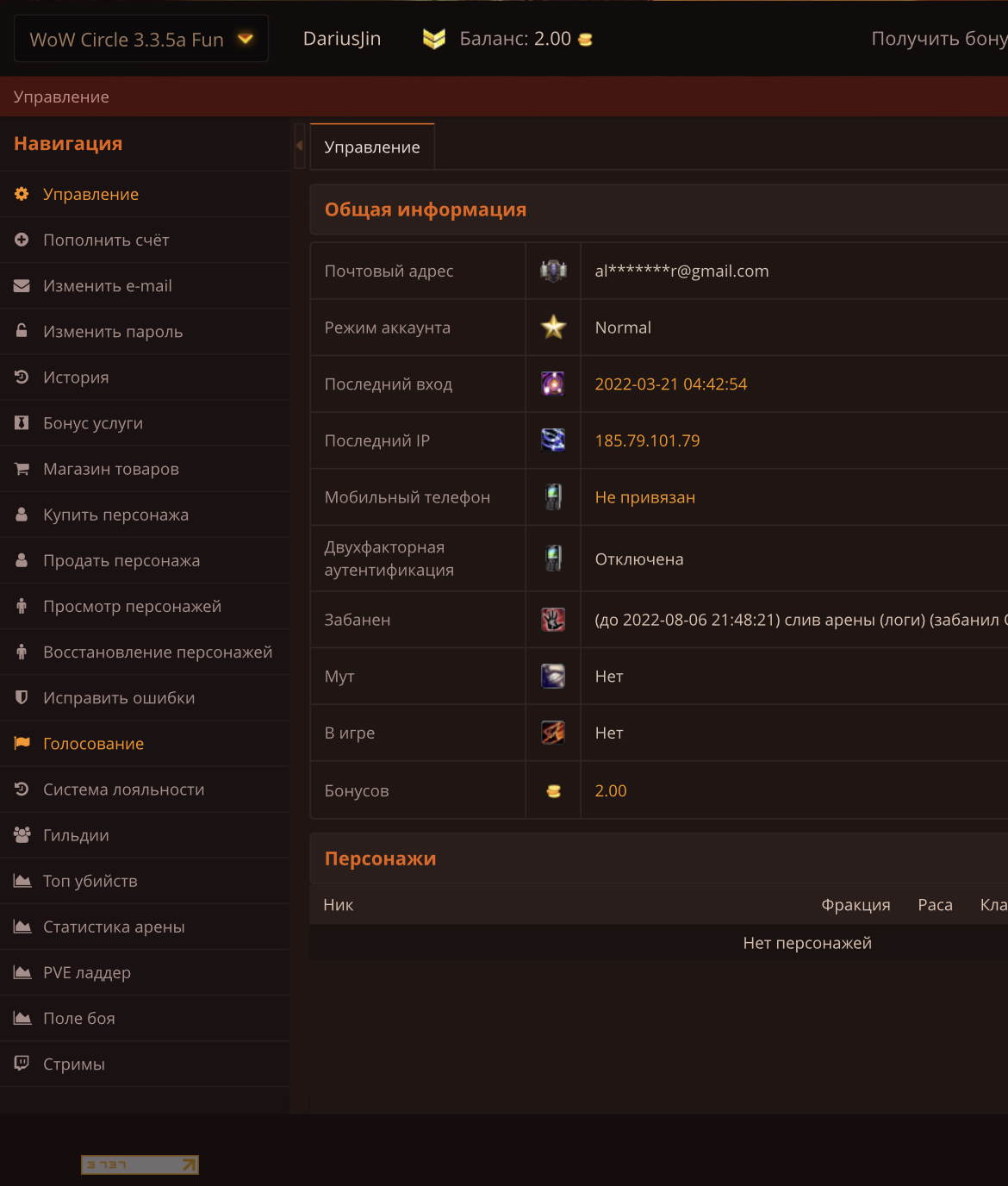Click the Не привязан mobile phone link
This screenshot has height=1186, width=1008.
[x=644, y=497]
